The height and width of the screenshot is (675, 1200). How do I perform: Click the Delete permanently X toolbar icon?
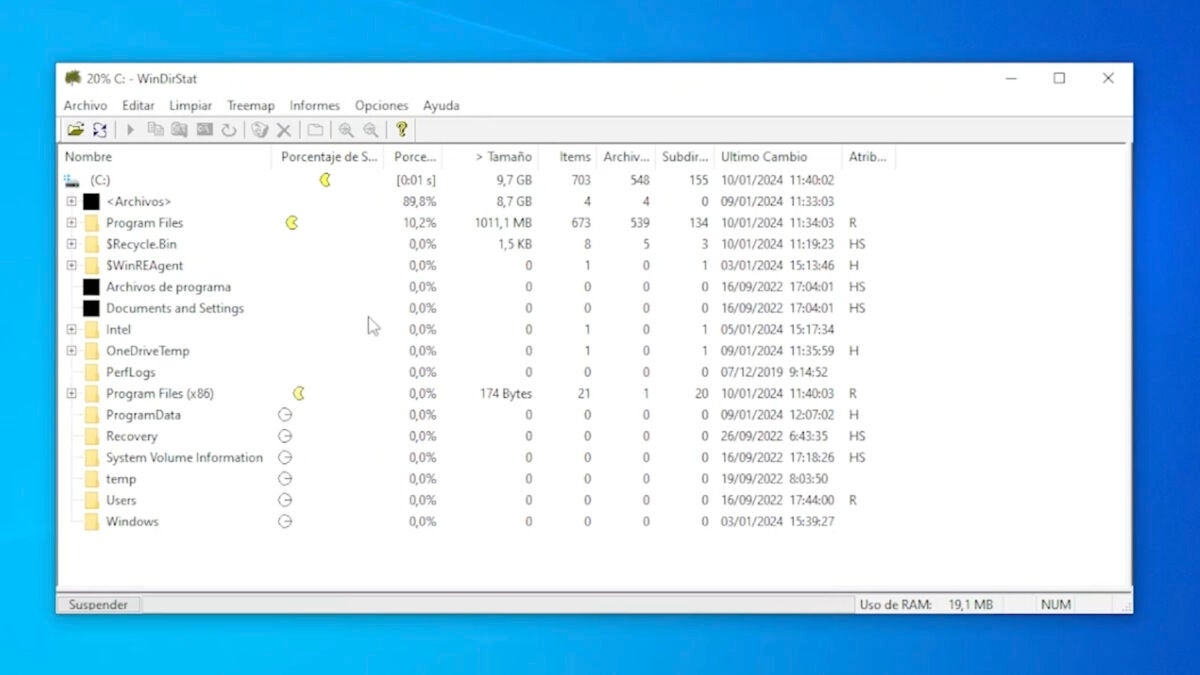pyautogui.click(x=284, y=130)
